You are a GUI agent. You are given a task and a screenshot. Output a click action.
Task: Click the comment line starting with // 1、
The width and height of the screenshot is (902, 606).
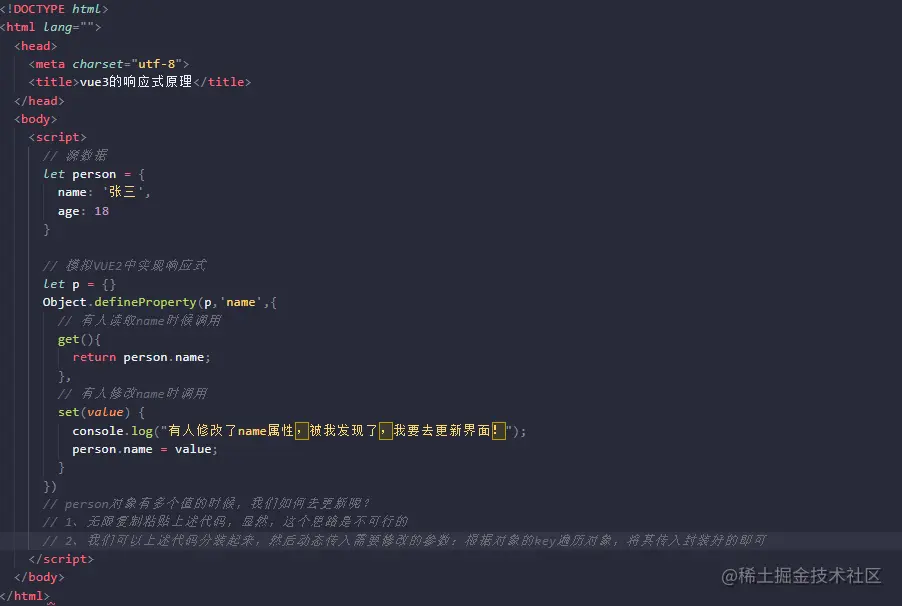226,522
